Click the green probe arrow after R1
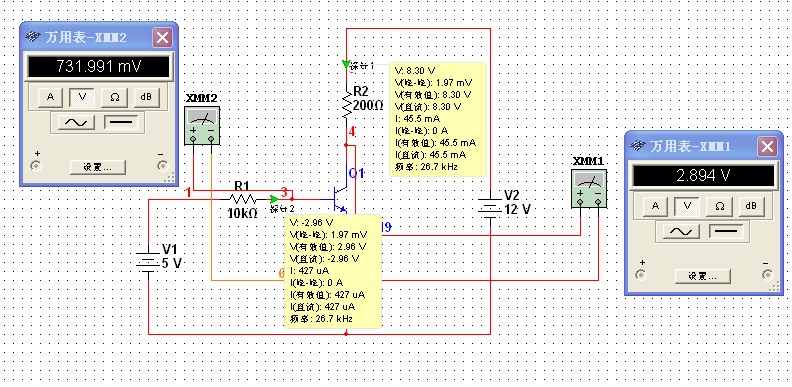 tap(274, 199)
